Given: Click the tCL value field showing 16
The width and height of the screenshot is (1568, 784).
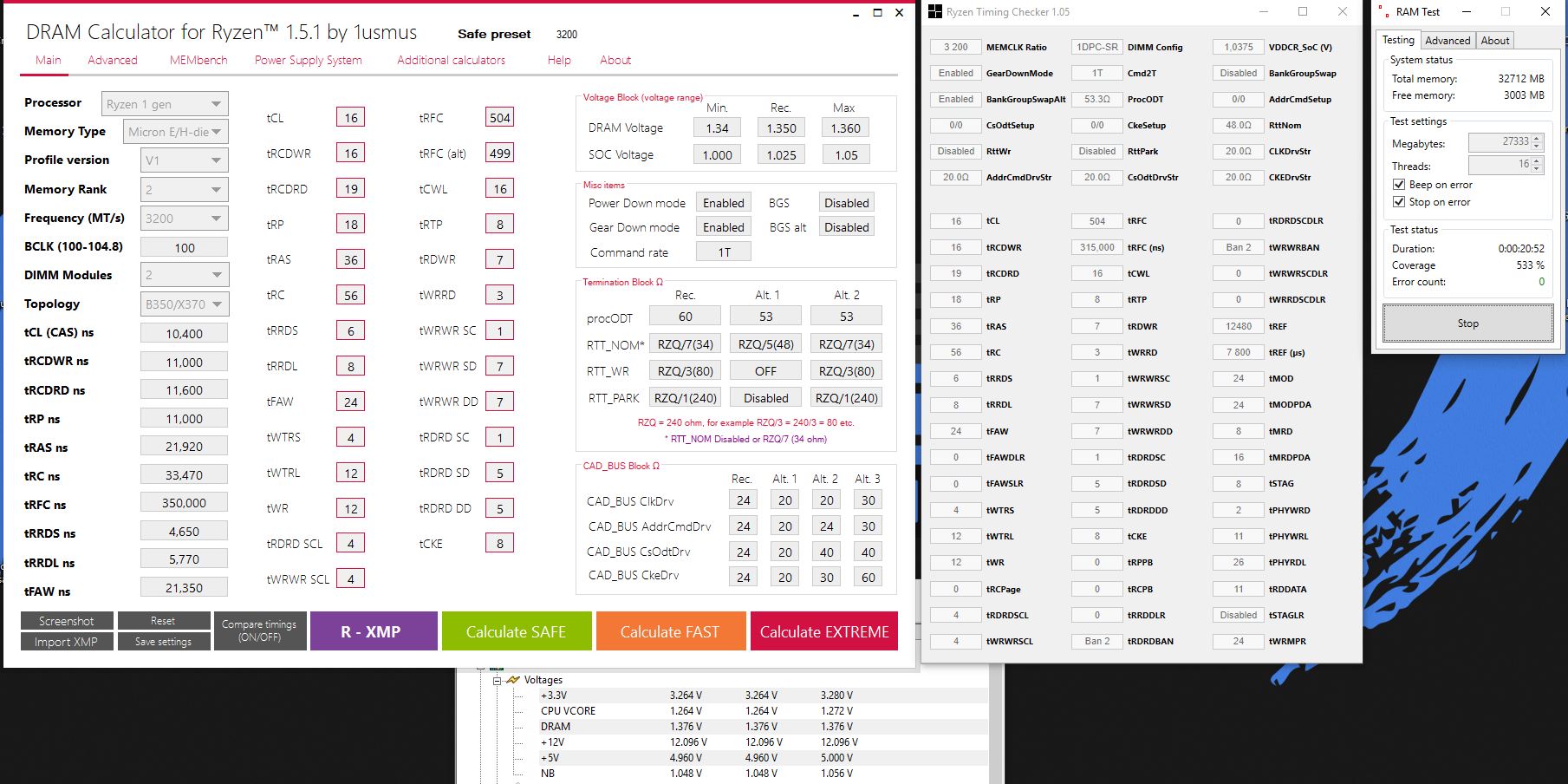Looking at the screenshot, I should (x=351, y=118).
